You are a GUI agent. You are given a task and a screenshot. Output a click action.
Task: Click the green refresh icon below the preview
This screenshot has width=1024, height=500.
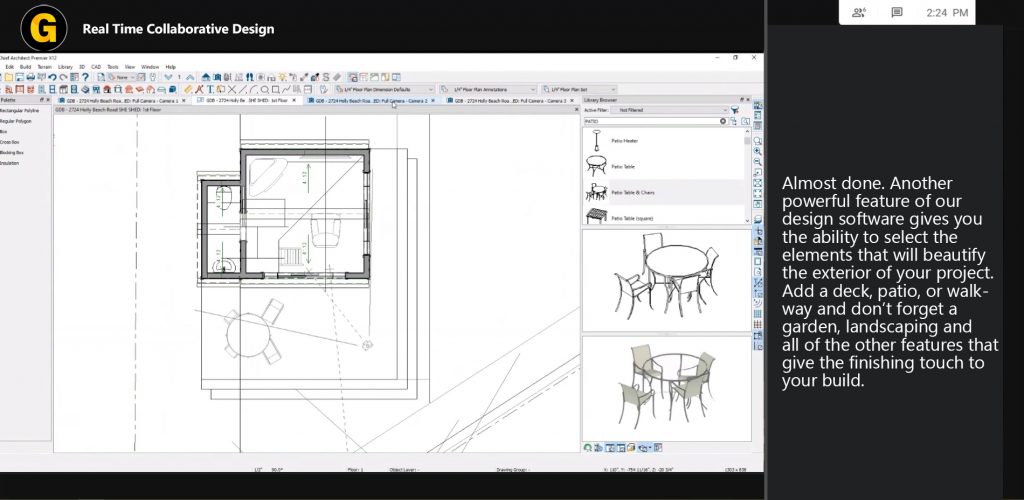588,448
